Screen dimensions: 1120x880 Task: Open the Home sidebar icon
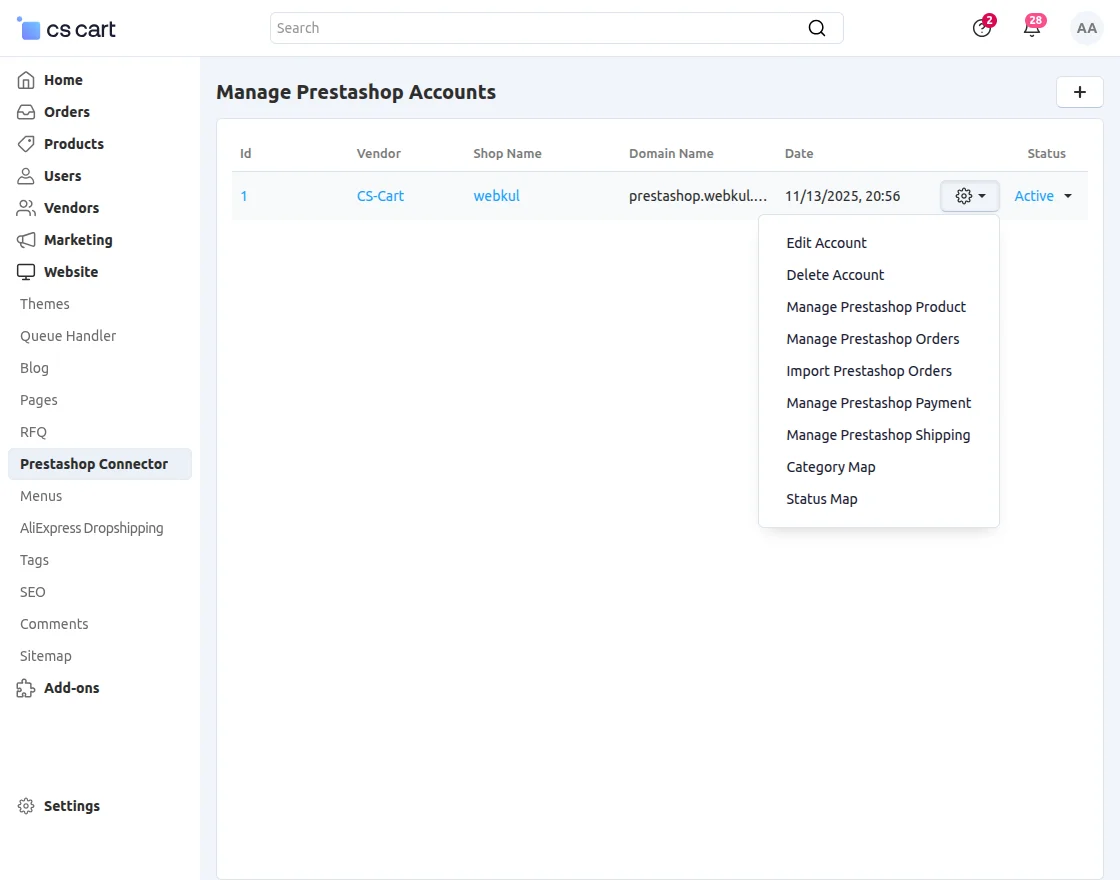[x=24, y=80]
